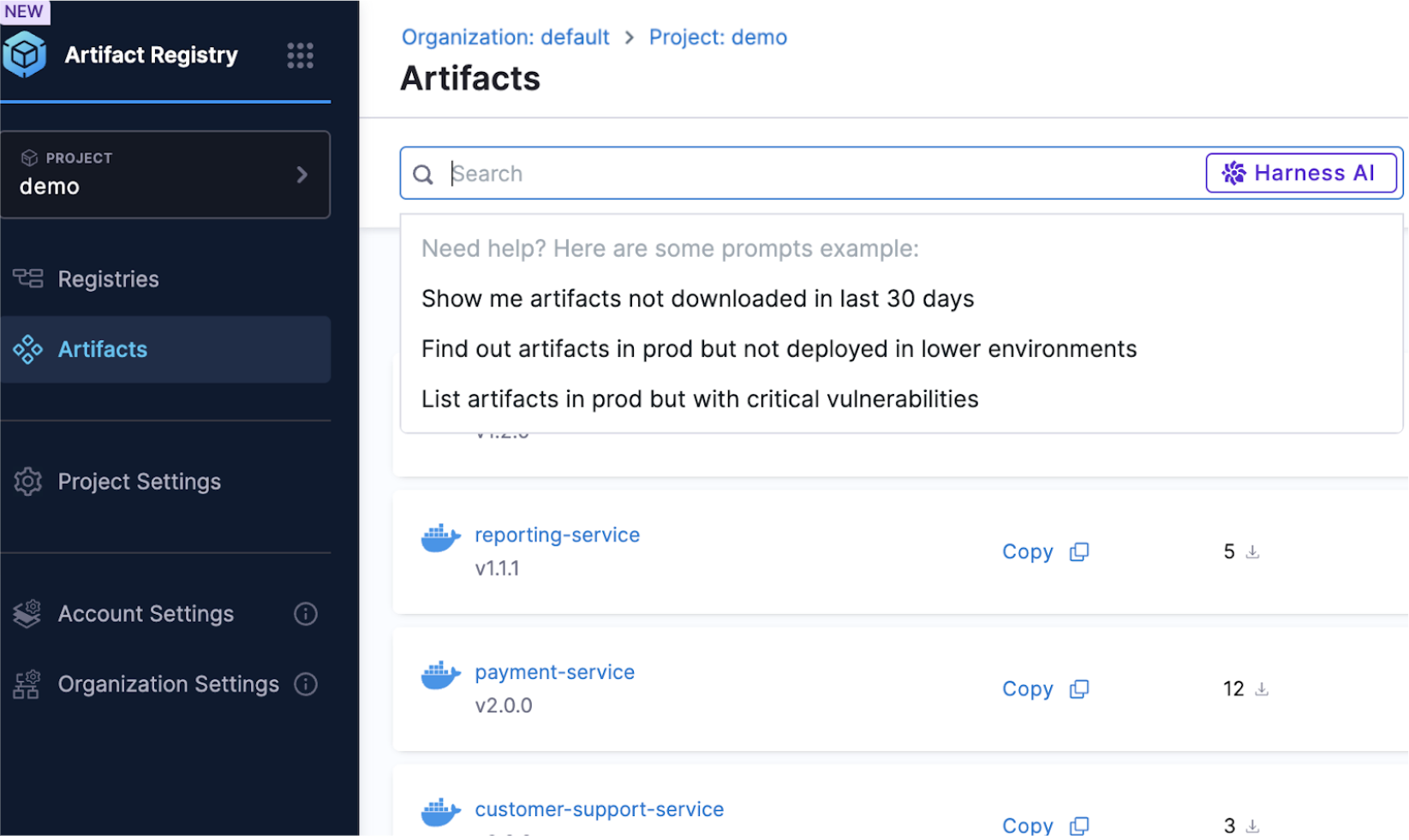Click the download icon next to 3

pyautogui.click(x=1252, y=825)
